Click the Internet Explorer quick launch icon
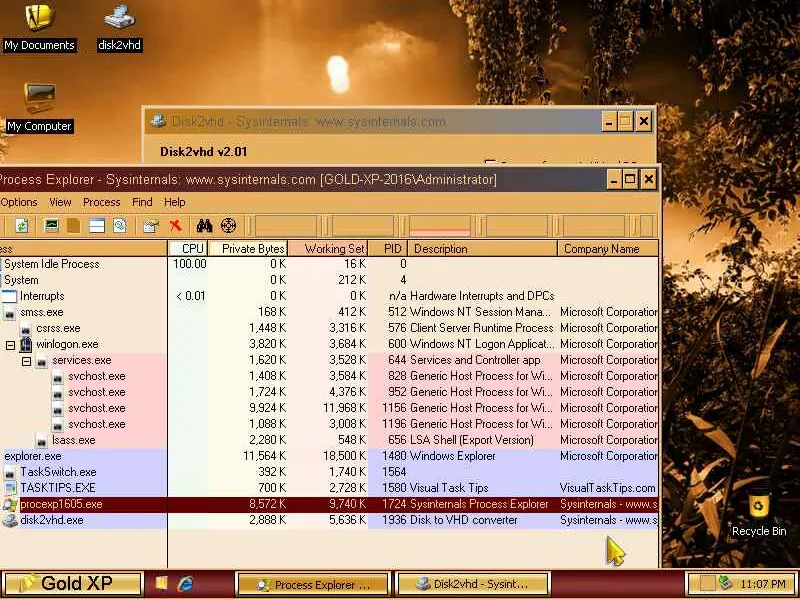Image resolution: width=800 pixels, height=600 pixels. [185, 583]
